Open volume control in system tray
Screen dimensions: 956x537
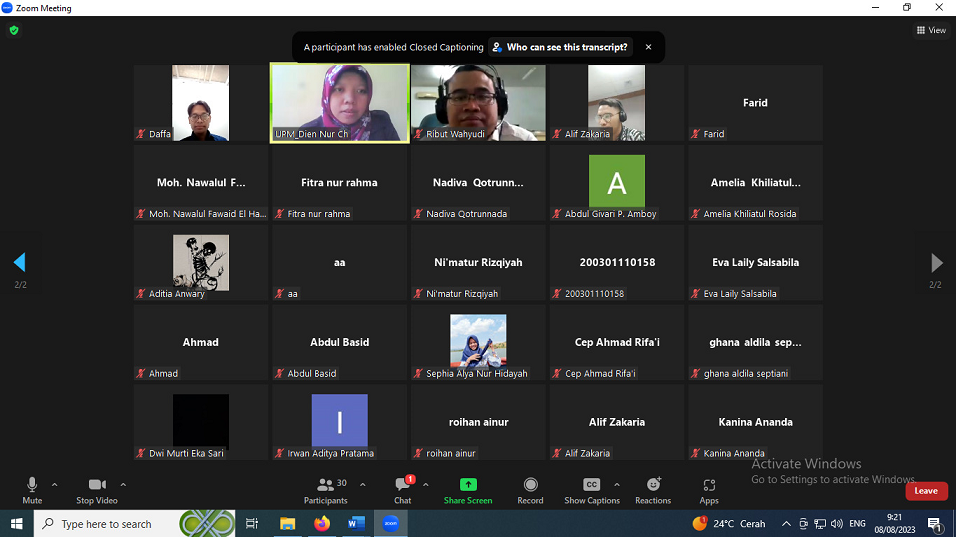pos(836,524)
